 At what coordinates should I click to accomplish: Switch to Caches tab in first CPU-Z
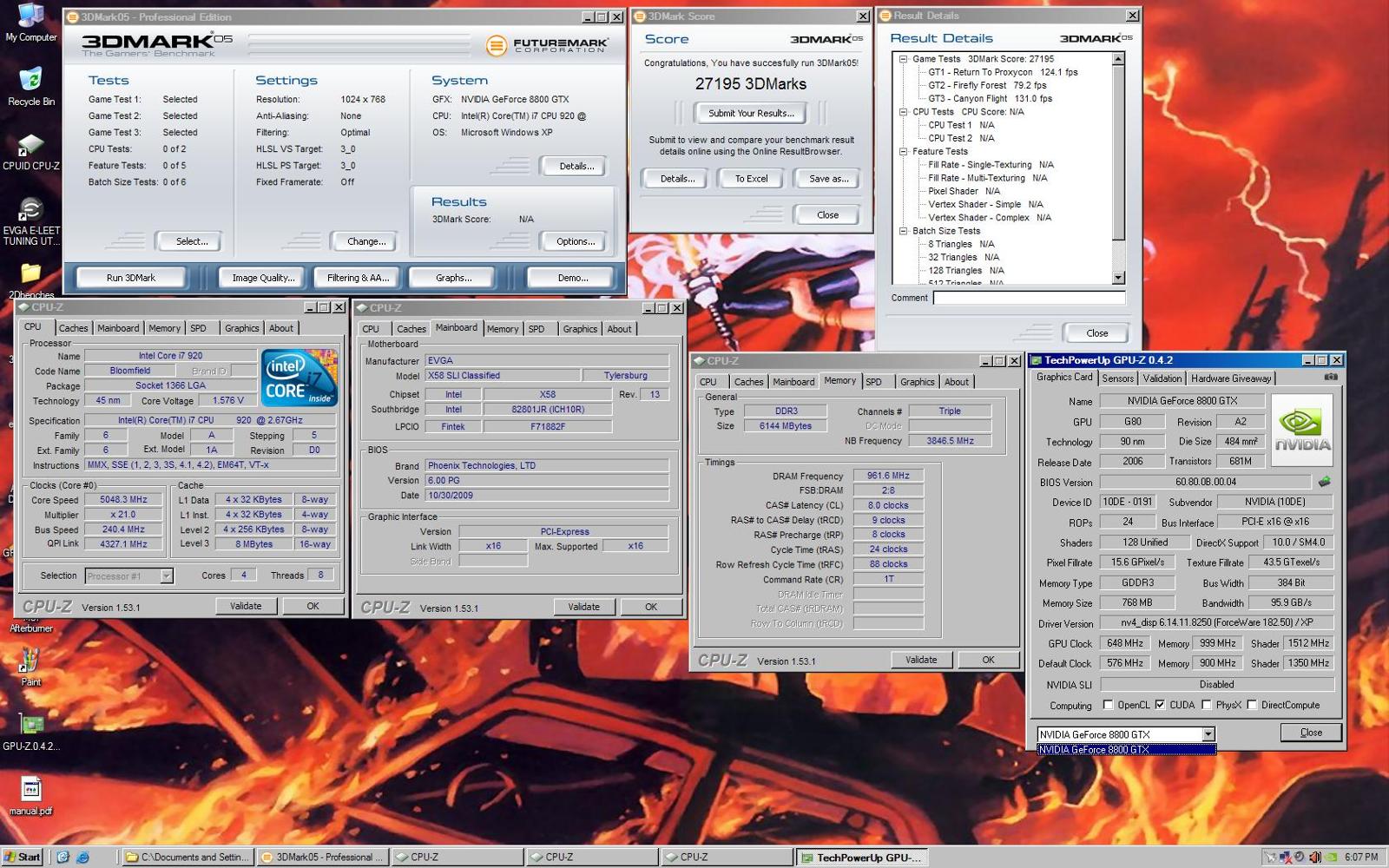click(x=73, y=328)
